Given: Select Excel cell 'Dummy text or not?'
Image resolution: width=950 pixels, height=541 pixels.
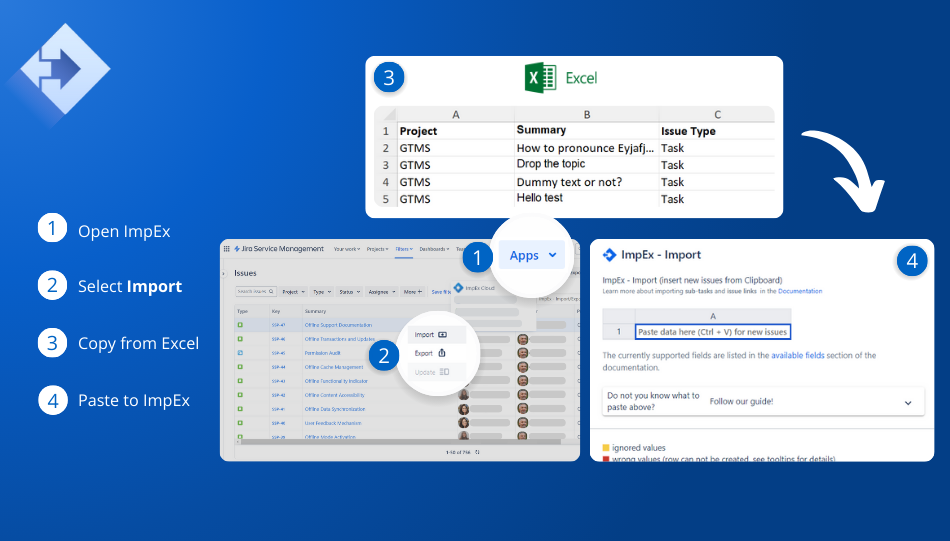Looking at the screenshot, I should point(586,182).
